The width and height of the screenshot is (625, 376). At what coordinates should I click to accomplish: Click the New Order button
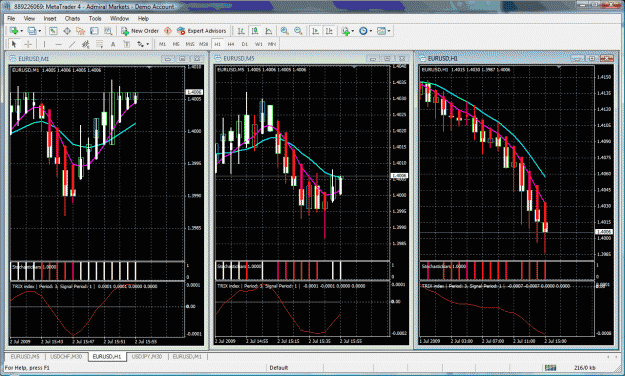click(x=140, y=31)
